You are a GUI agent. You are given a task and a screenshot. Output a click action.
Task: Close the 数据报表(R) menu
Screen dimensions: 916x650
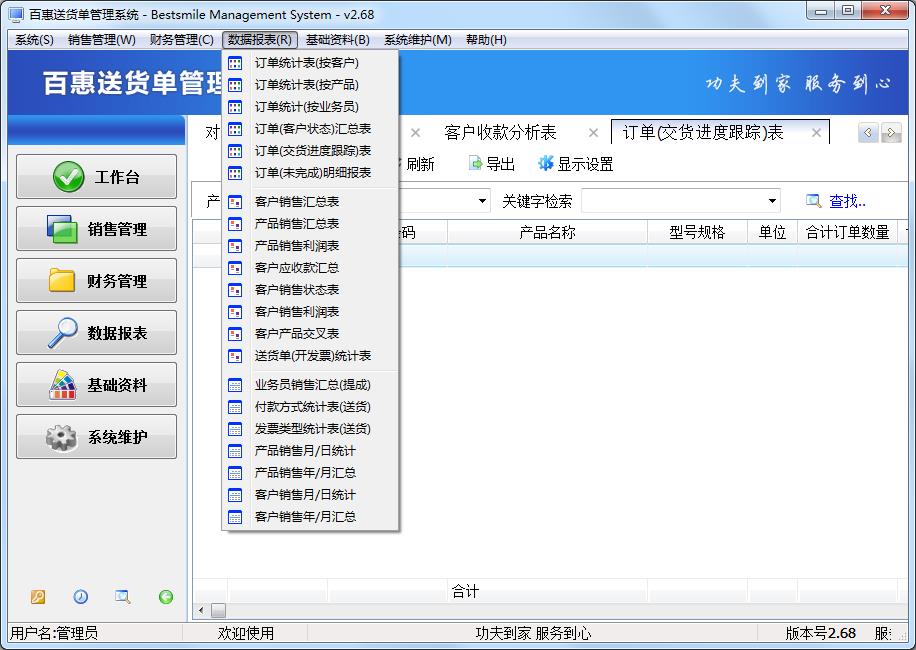pos(260,40)
